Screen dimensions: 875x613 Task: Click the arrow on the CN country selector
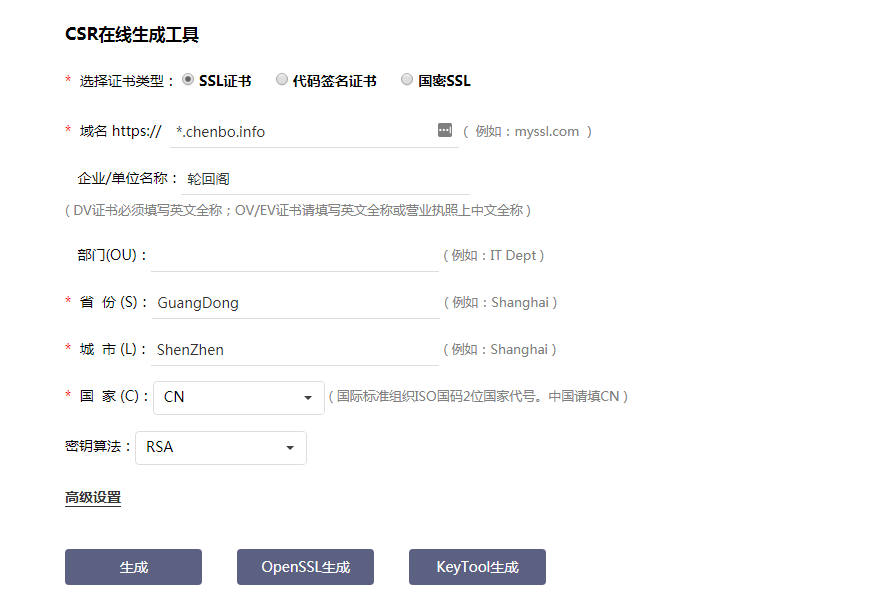pyautogui.click(x=308, y=398)
